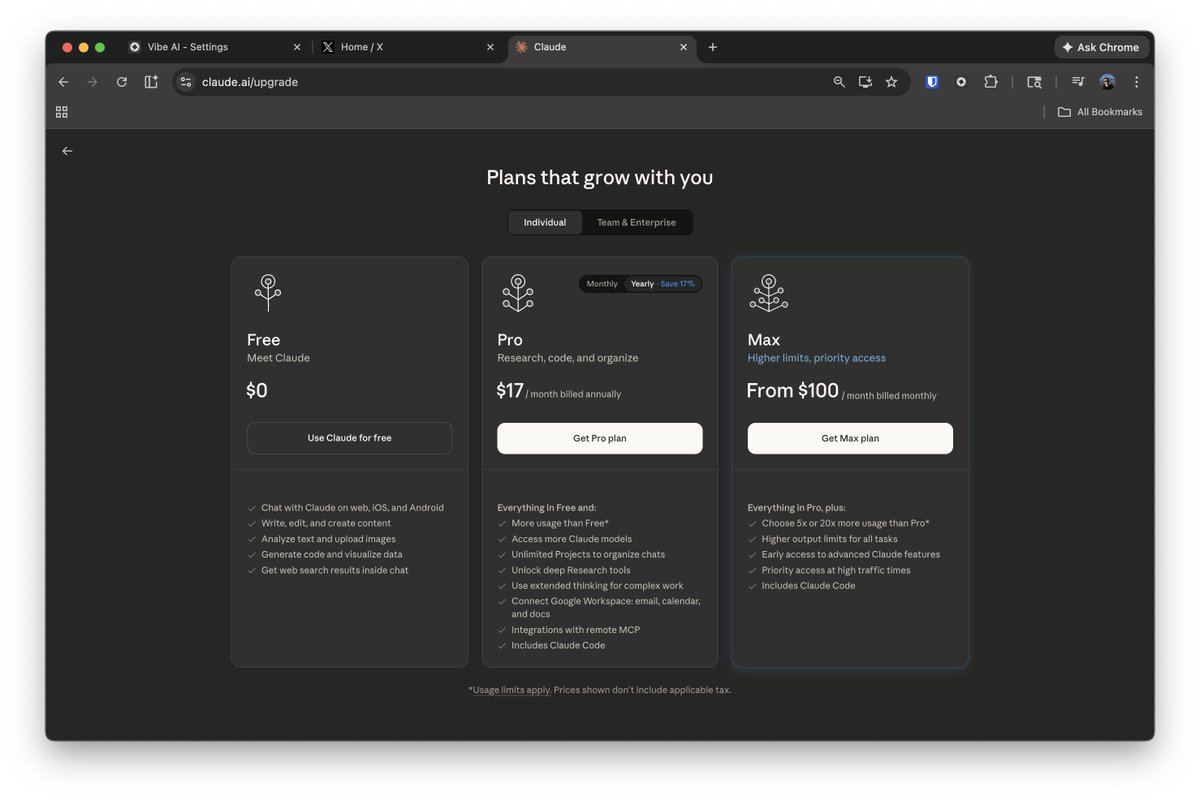This screenshot has height=801, width=1200.
Task: Click the Free plan $0 price
Action: (x=257, y=391)
